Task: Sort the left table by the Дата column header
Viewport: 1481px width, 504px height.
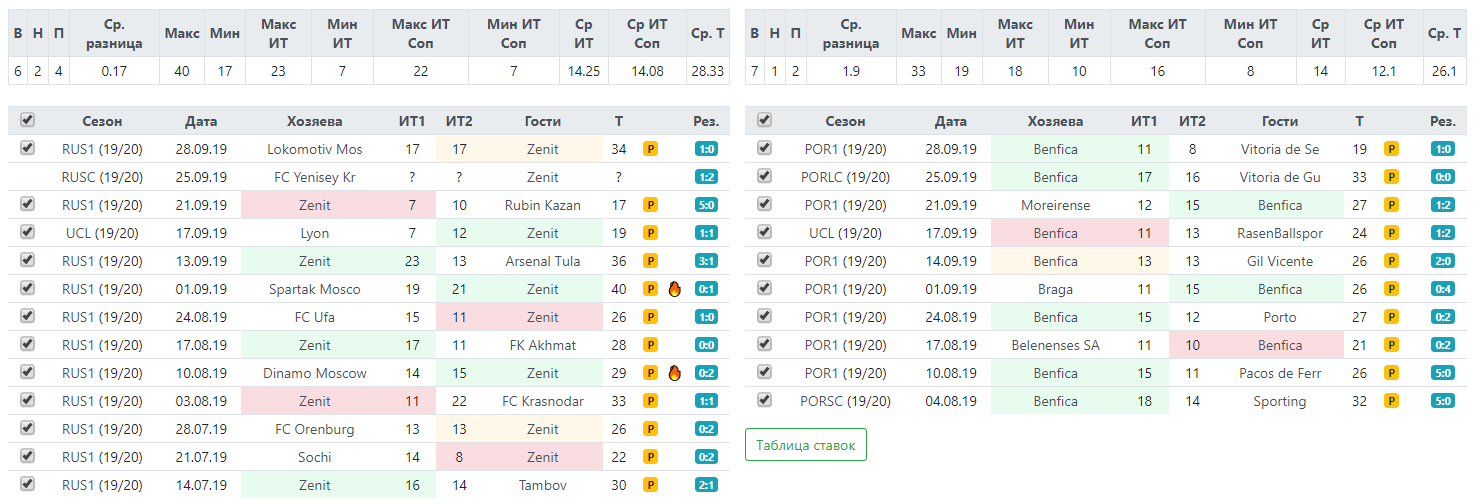Action: coord(201,121)
